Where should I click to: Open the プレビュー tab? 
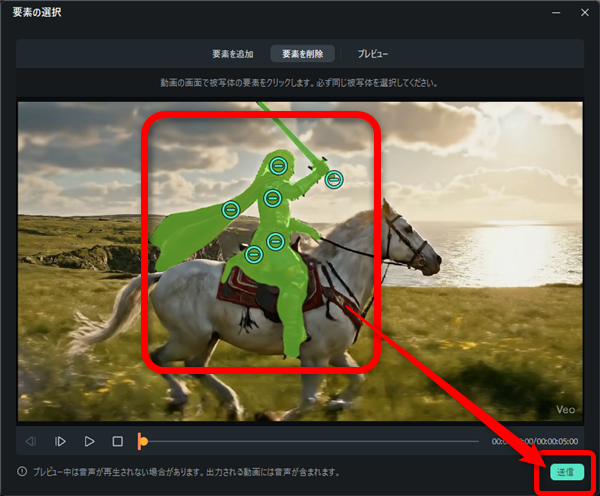(x=372, y=53)
